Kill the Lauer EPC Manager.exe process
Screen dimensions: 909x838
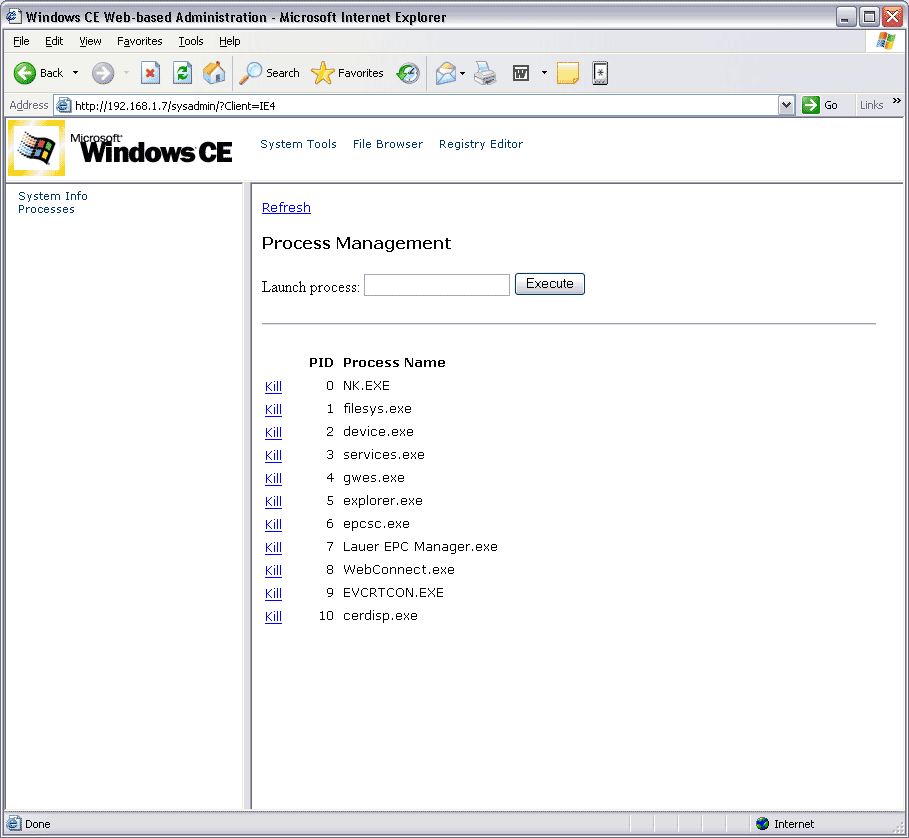[273, 548]
